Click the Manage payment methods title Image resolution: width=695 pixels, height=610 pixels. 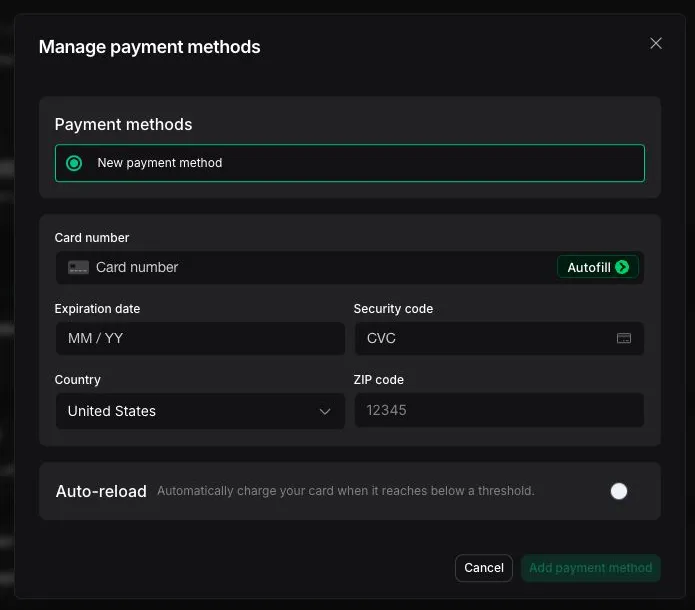149,47
